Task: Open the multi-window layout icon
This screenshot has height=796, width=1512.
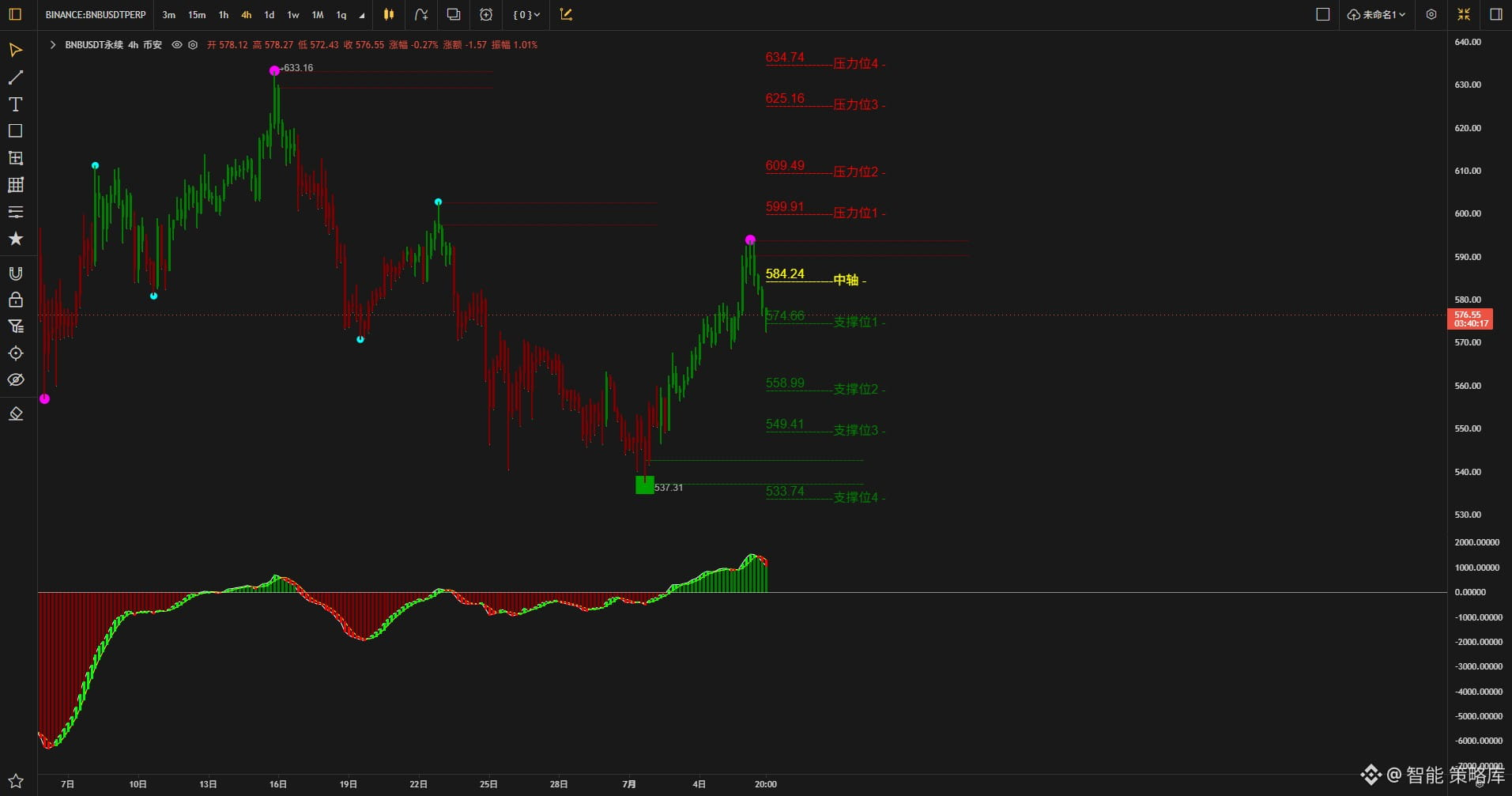Action: [454, 14]
